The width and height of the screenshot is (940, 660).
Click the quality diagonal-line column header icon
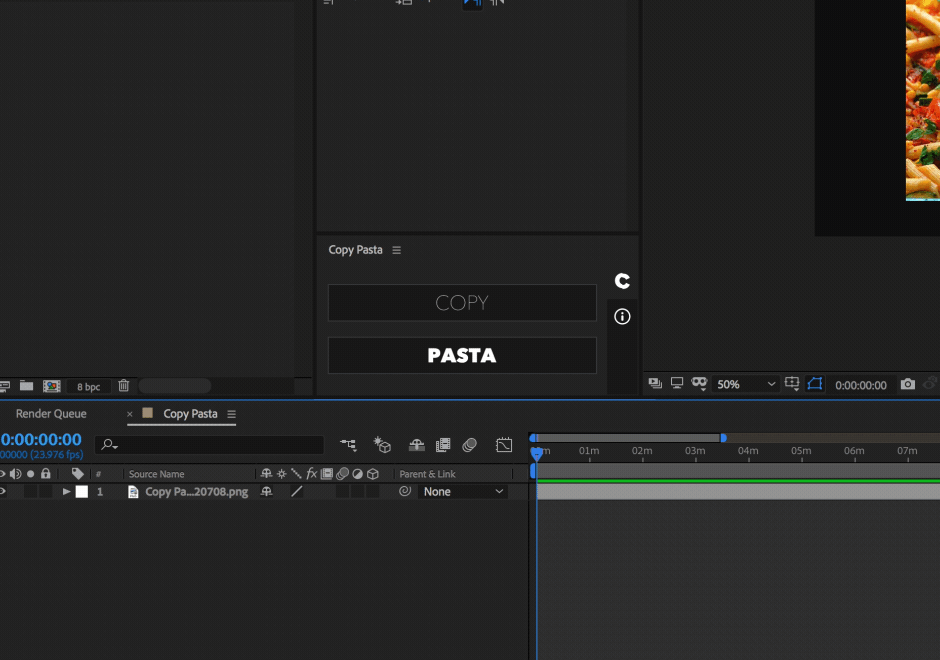pos(296,474)
